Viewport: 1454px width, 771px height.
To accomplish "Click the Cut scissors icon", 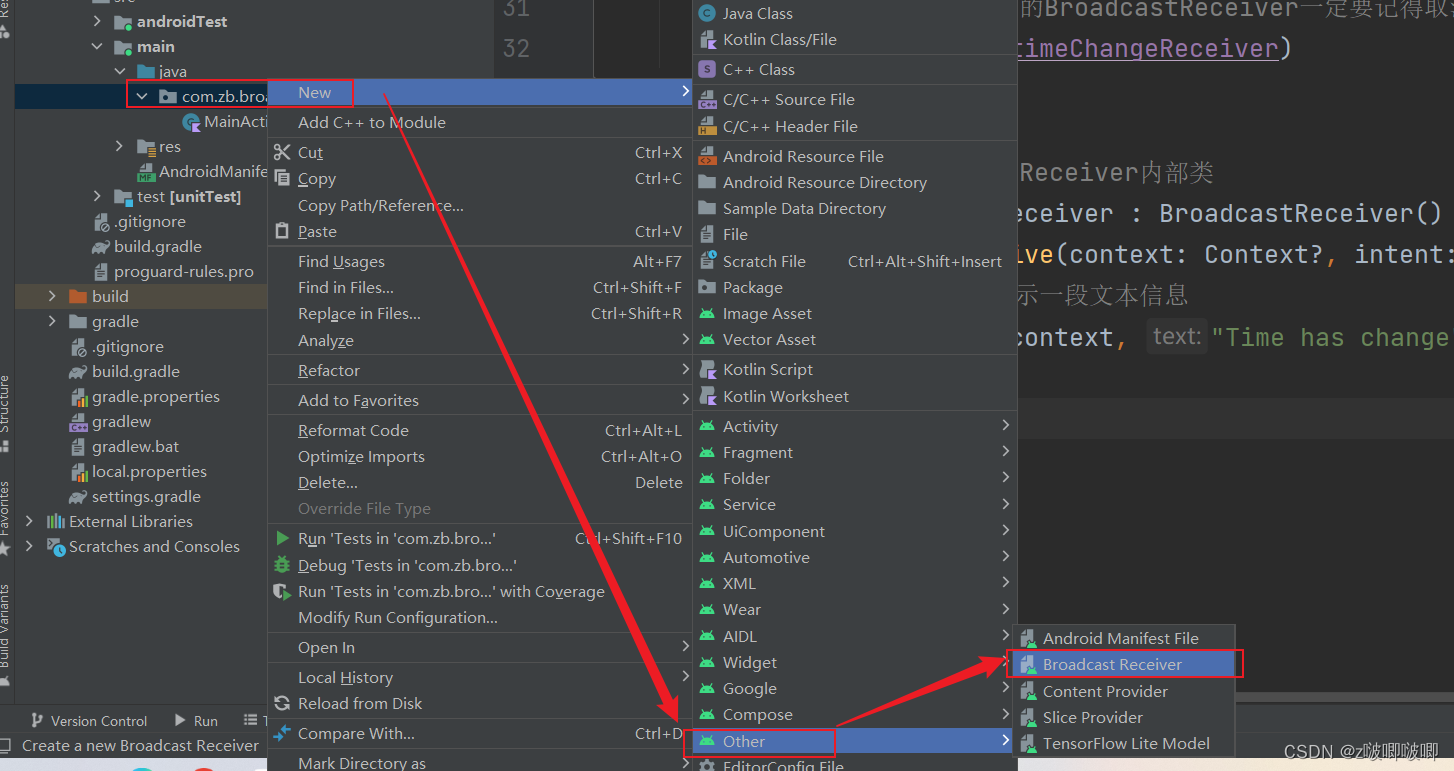I will (x=282, y=152).
